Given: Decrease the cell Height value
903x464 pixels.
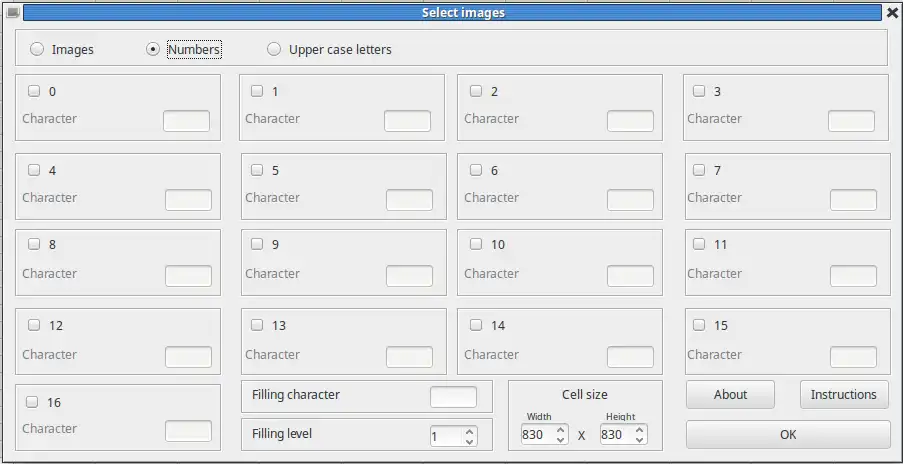Looking at the screenshot, I should point(640,440).
